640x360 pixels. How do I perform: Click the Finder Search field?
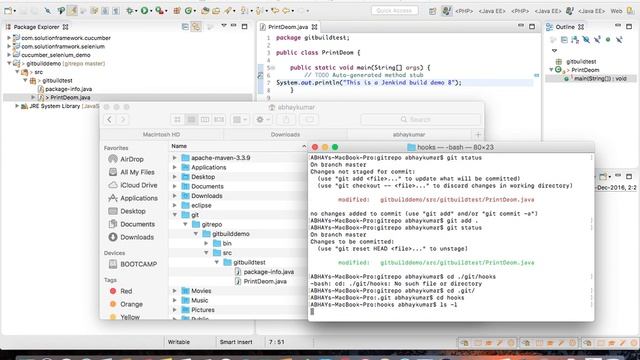(x=420, y=119)
